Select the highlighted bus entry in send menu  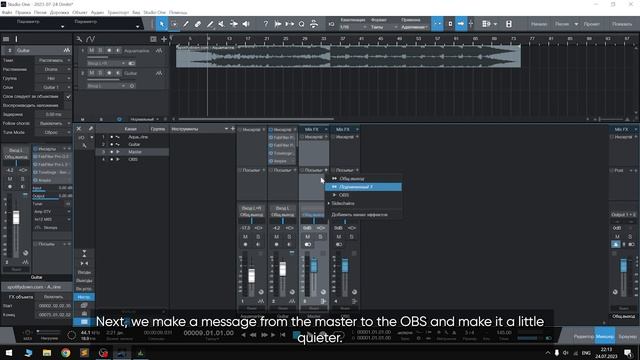(363, 187)
